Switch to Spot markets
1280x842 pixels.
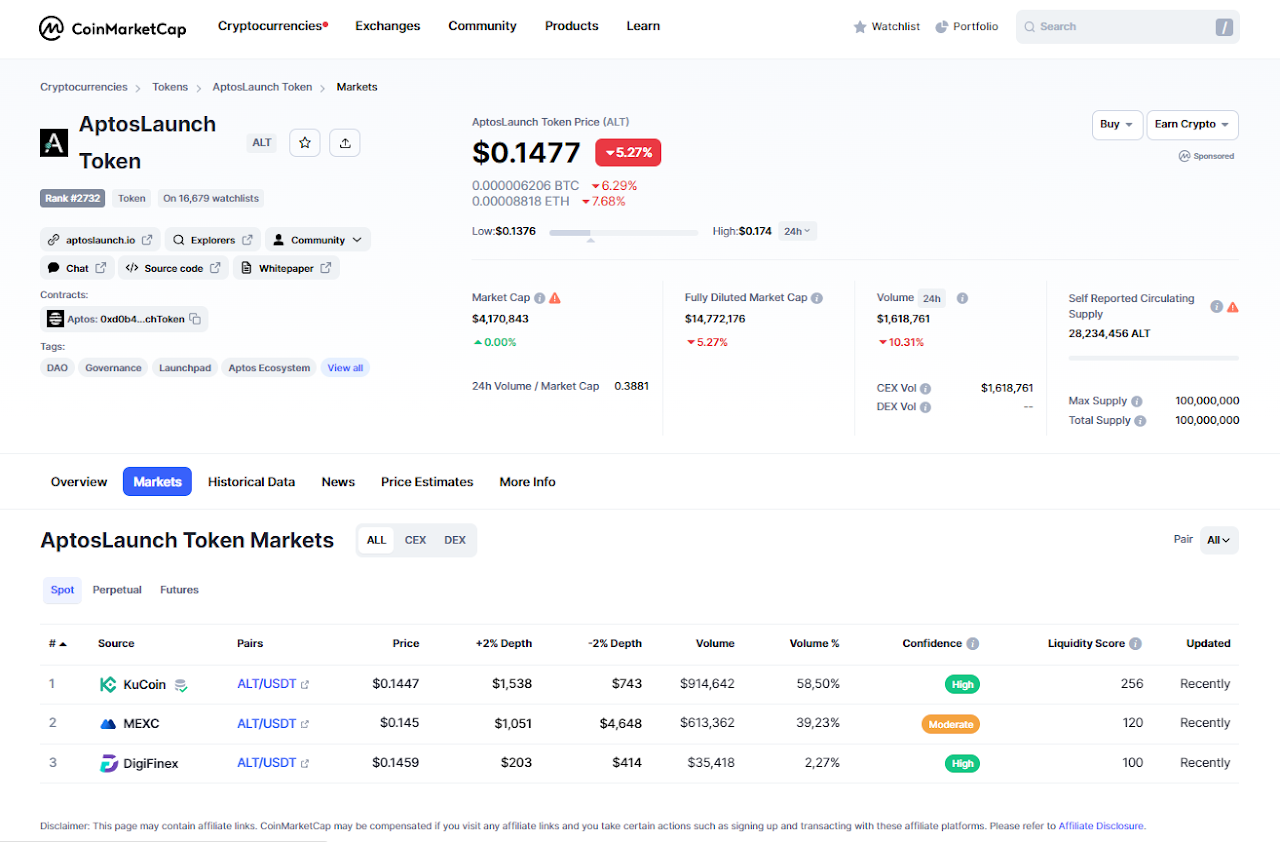click(x=62, y=590)
